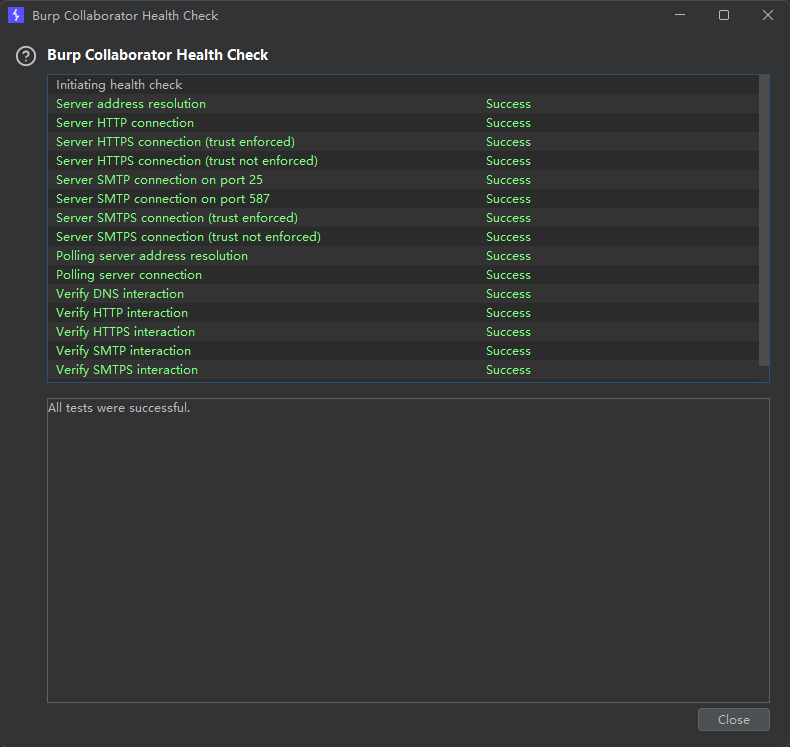This screenshot has width=790, height=747.
Task: Click Success status for Polling server connection
Action: (508, 275)
